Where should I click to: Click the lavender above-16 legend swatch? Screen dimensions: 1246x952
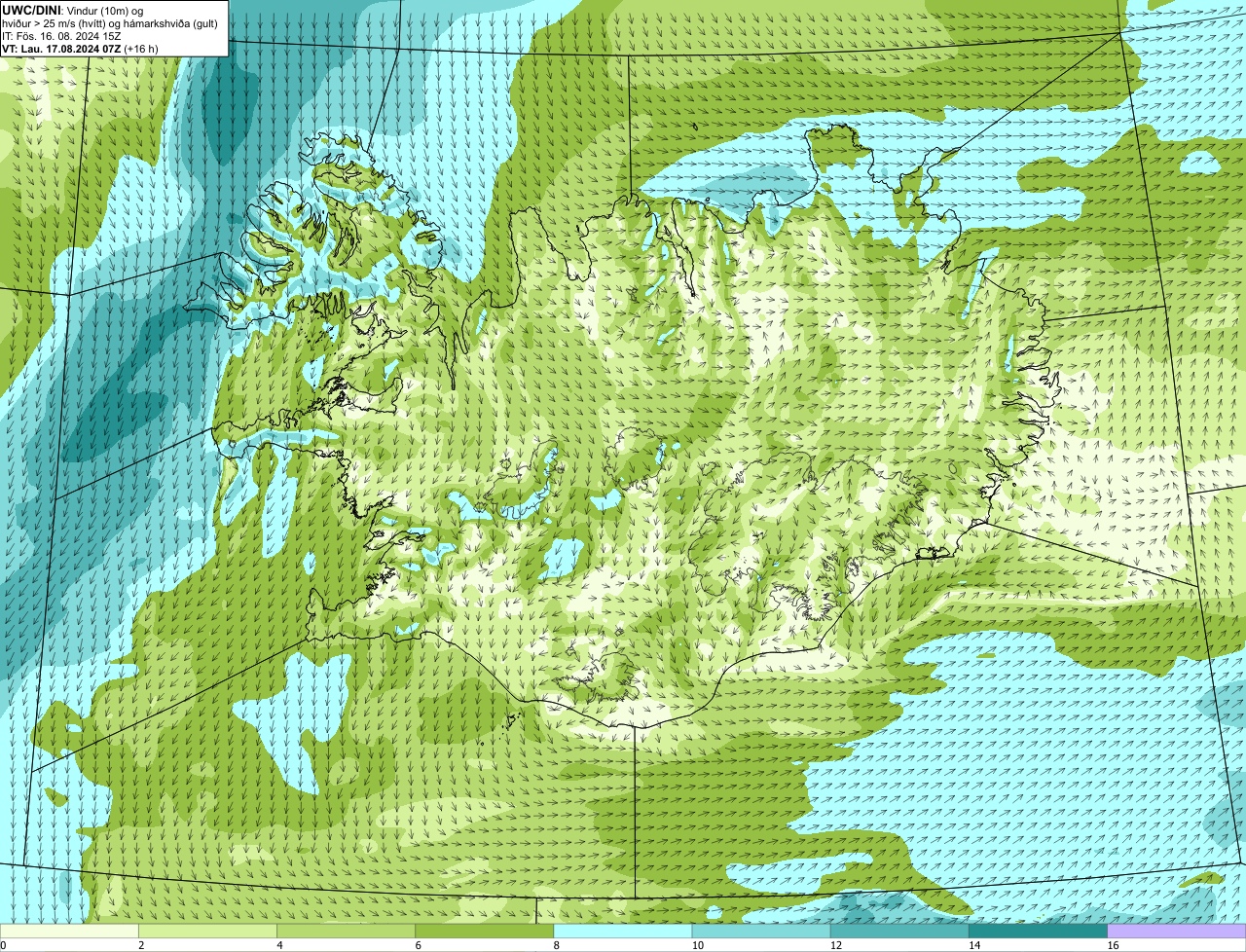(1177, 932)
